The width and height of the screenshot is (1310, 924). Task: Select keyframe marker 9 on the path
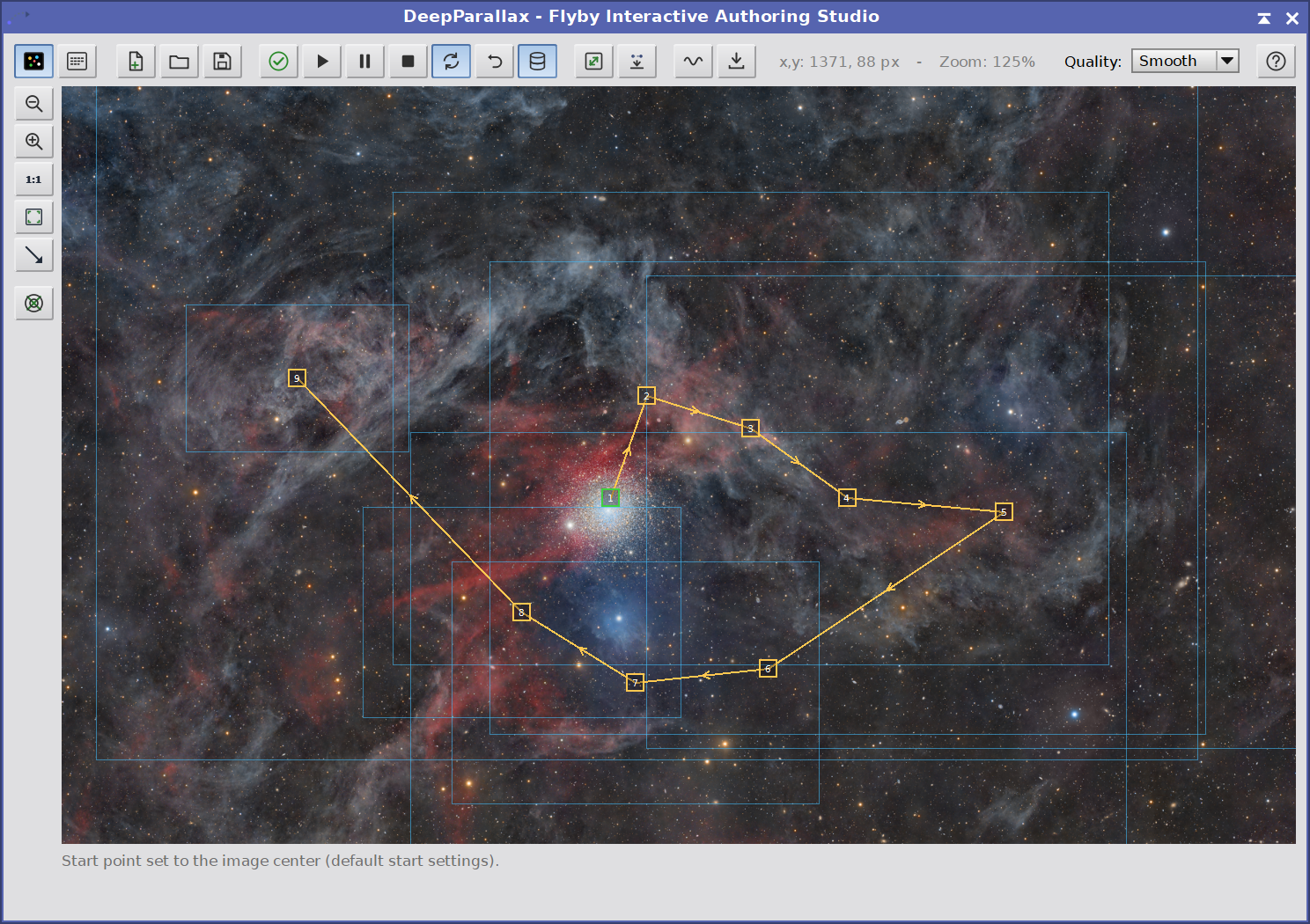coord(297,378)
